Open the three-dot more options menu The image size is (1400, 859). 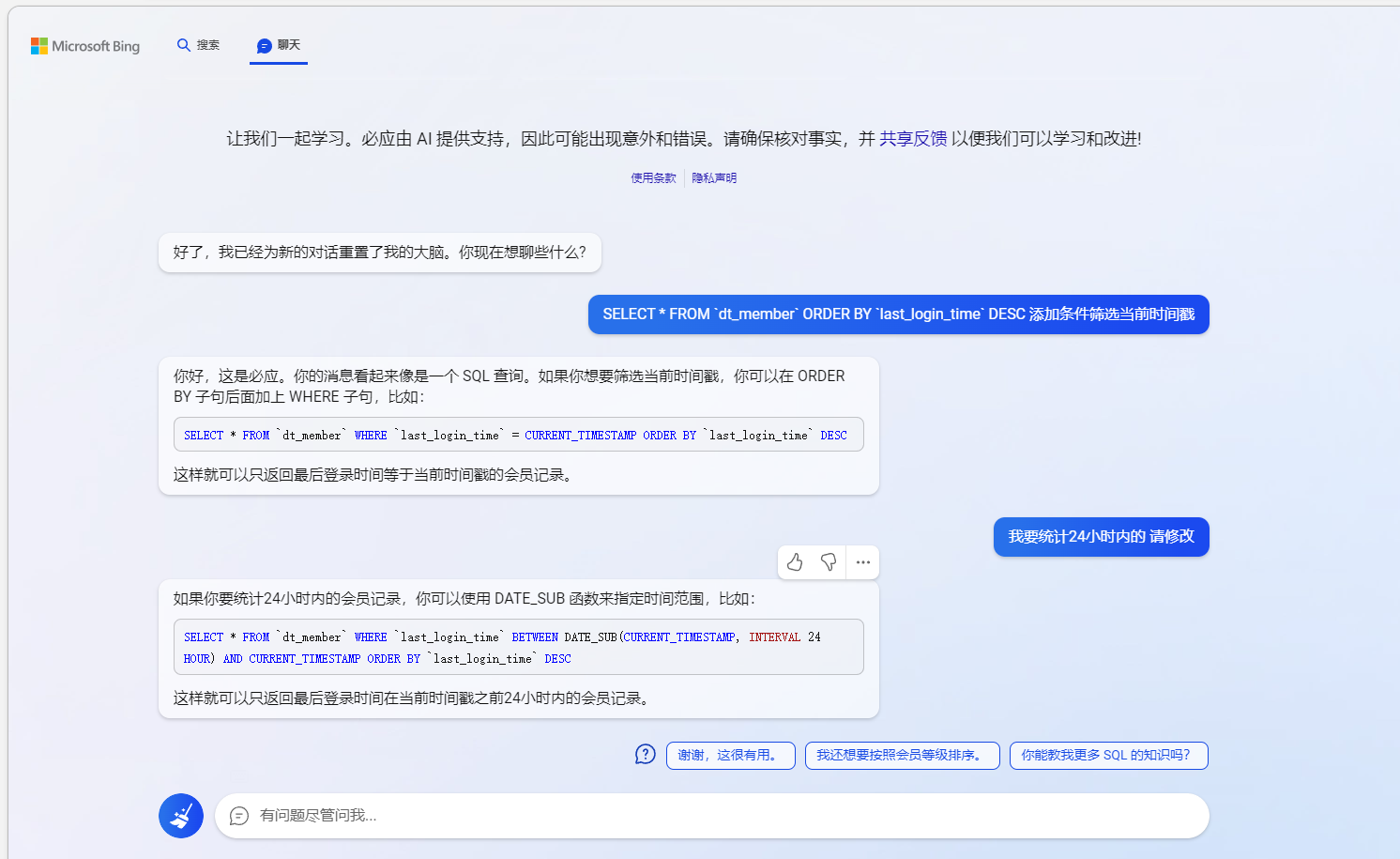pyautogui.click(x=863, y=562)
